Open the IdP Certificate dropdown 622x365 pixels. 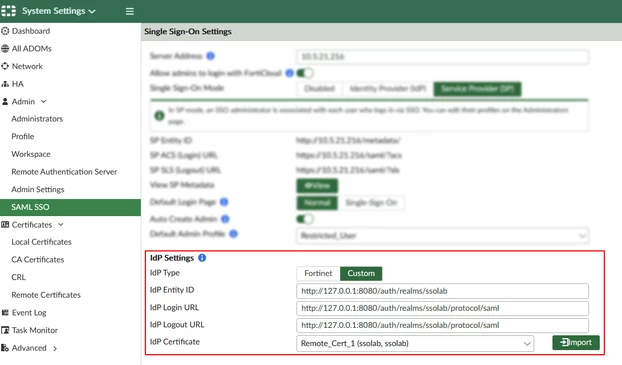(x=415, y=344)
